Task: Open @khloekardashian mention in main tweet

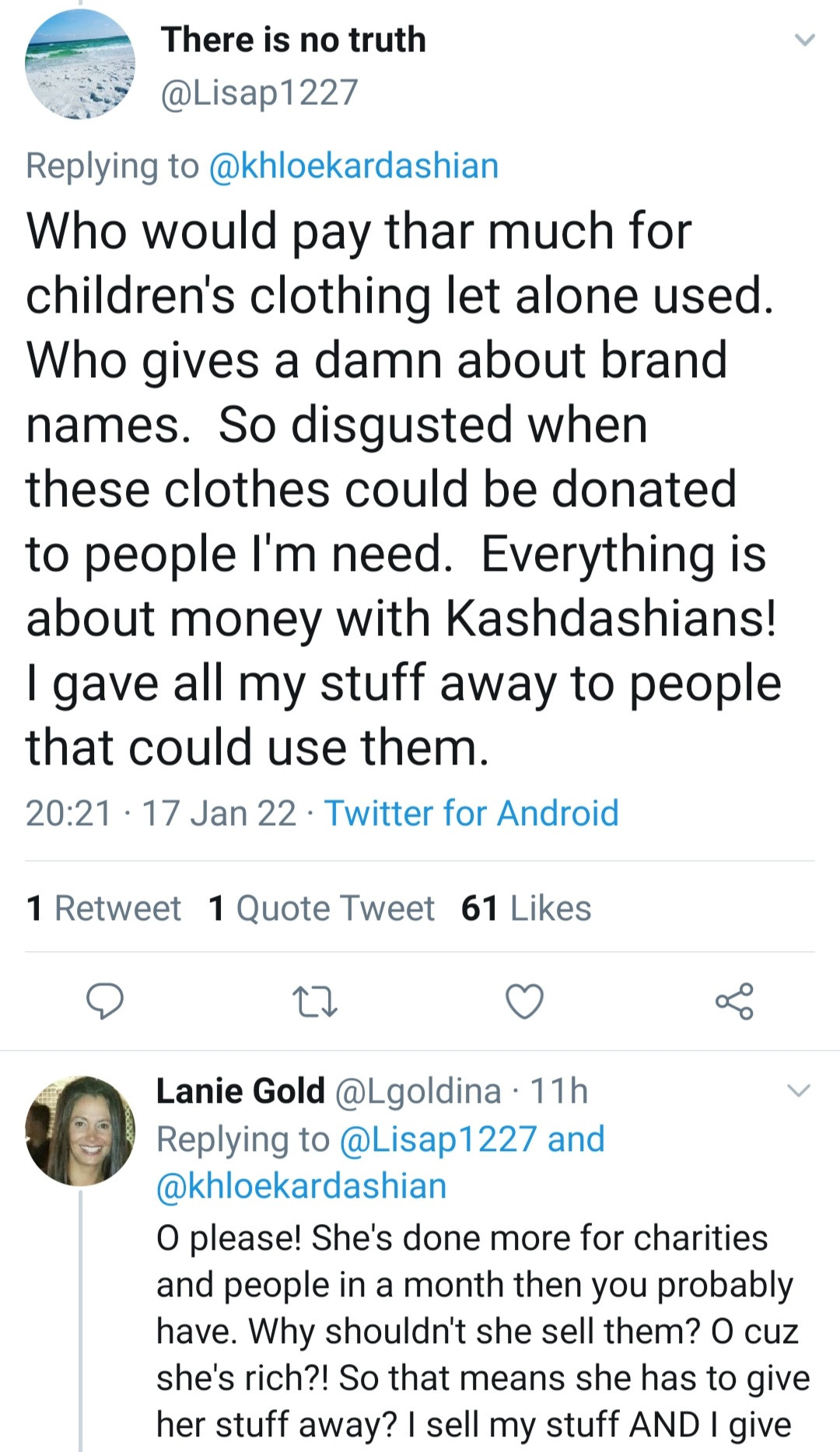Action: tap(354, 166)
